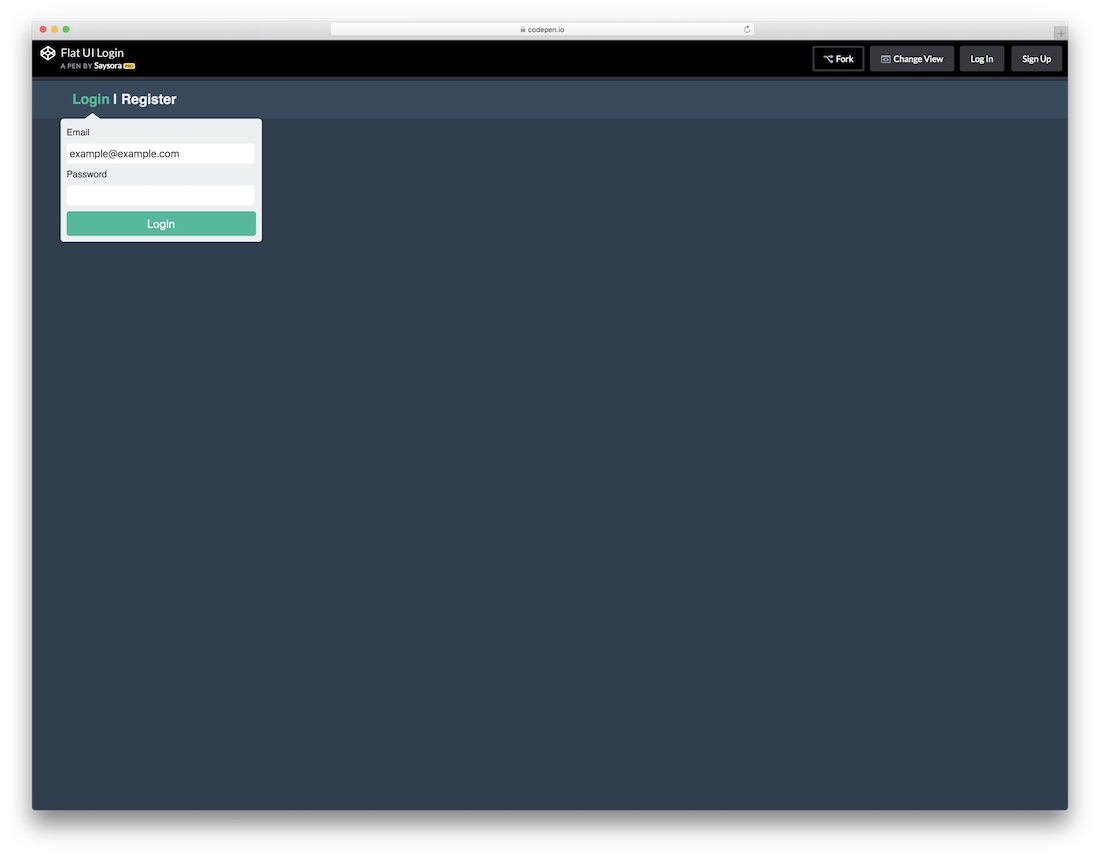Open a new browser tab with plus button
This screenshot has height=856, width=1100.
[1060, 33]
